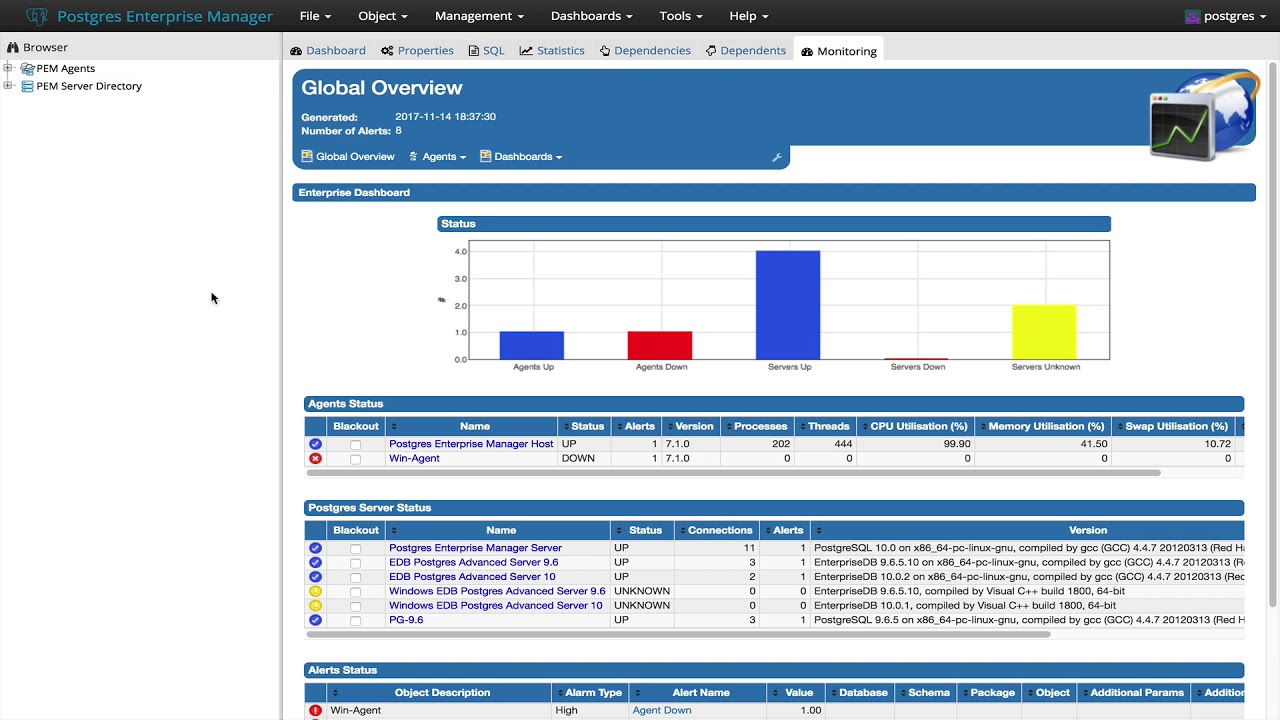The image size is (1280, 720).
Task: Toggle blackout checkbox for EDB Postgres Advanced Server 10
Action: tap(355, 578)
